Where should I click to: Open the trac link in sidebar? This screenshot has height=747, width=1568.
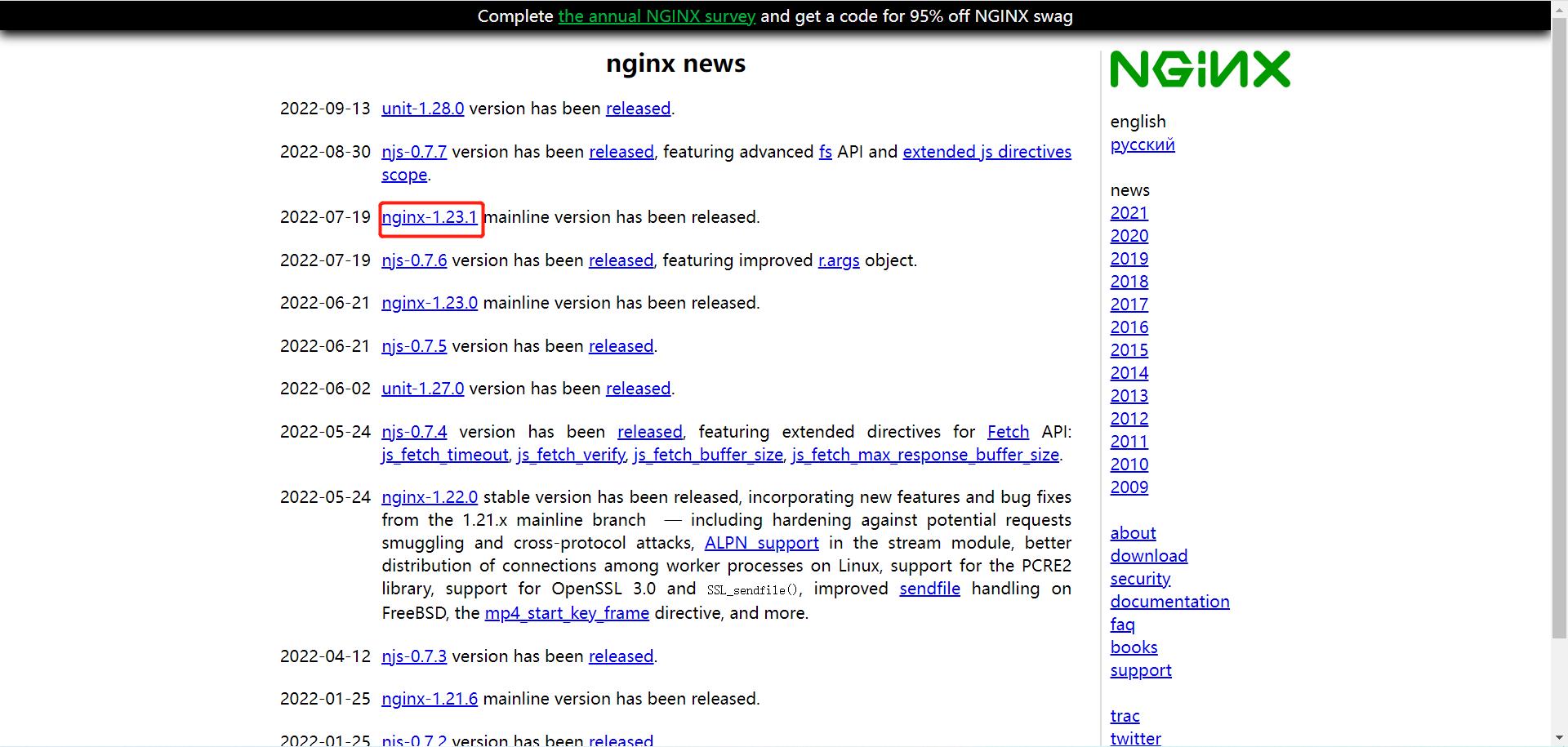pyautogui.click(x=1125, y=716)
